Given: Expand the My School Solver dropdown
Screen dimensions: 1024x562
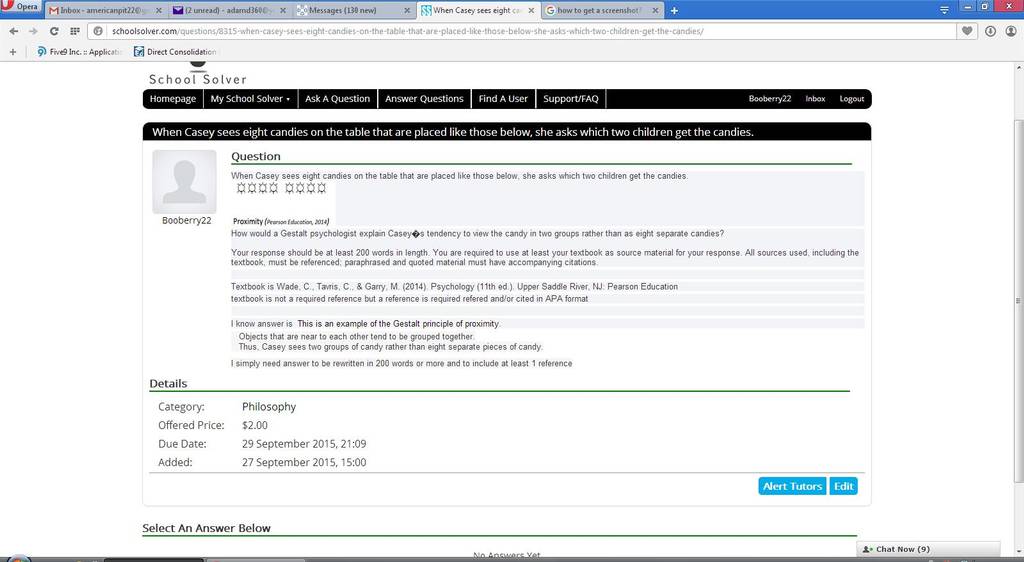Looking at the screenshot, I should (249, 99).
